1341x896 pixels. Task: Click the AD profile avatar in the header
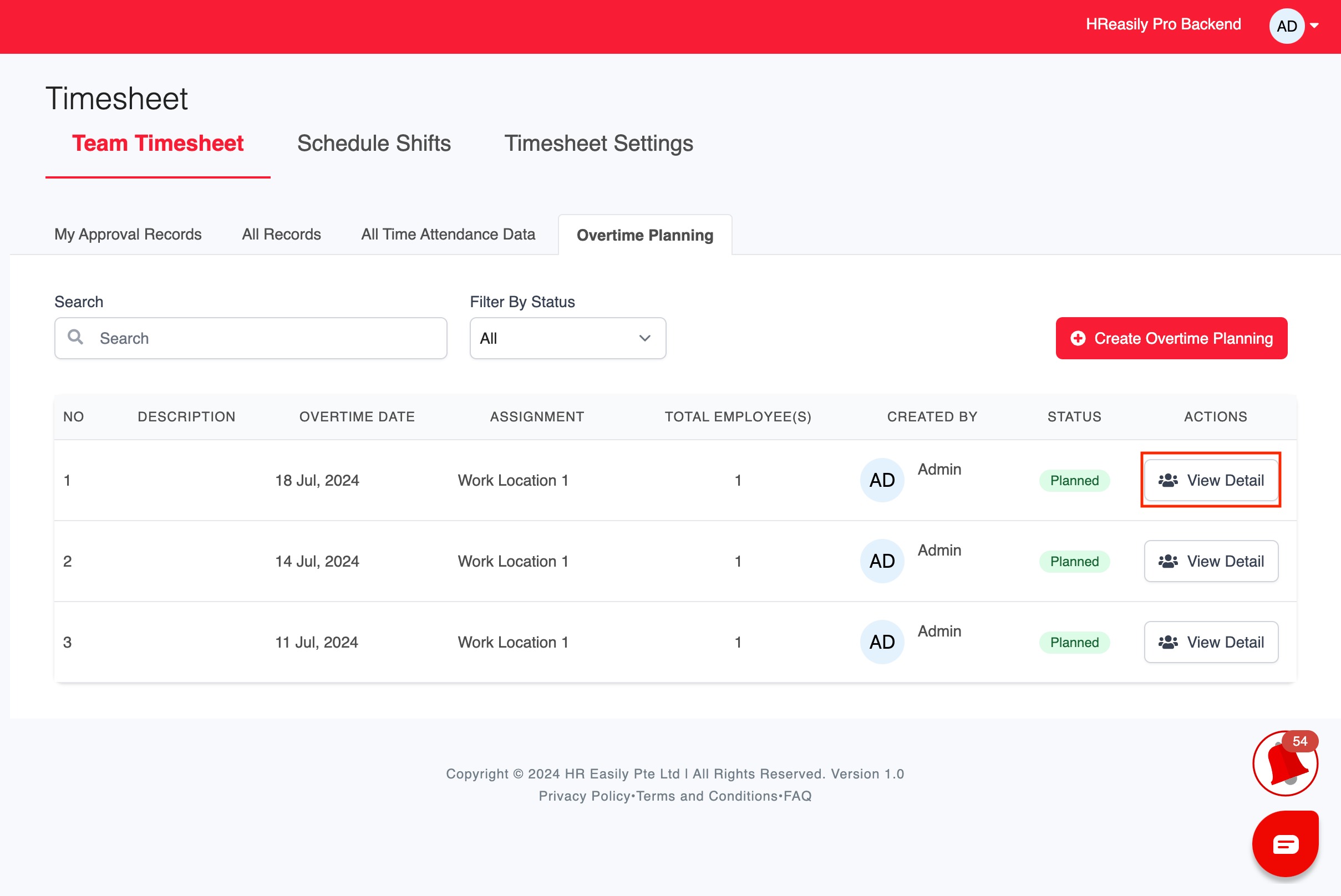tap(1286, 26)
